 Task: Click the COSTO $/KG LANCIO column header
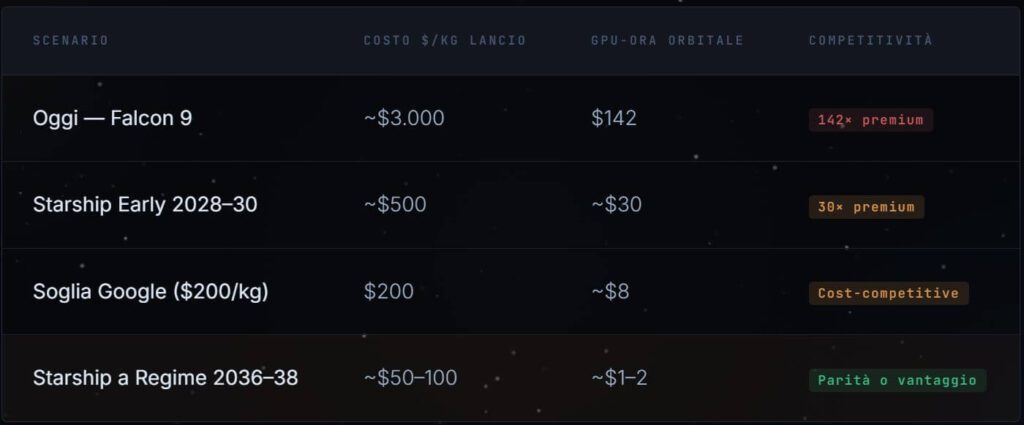444,40
